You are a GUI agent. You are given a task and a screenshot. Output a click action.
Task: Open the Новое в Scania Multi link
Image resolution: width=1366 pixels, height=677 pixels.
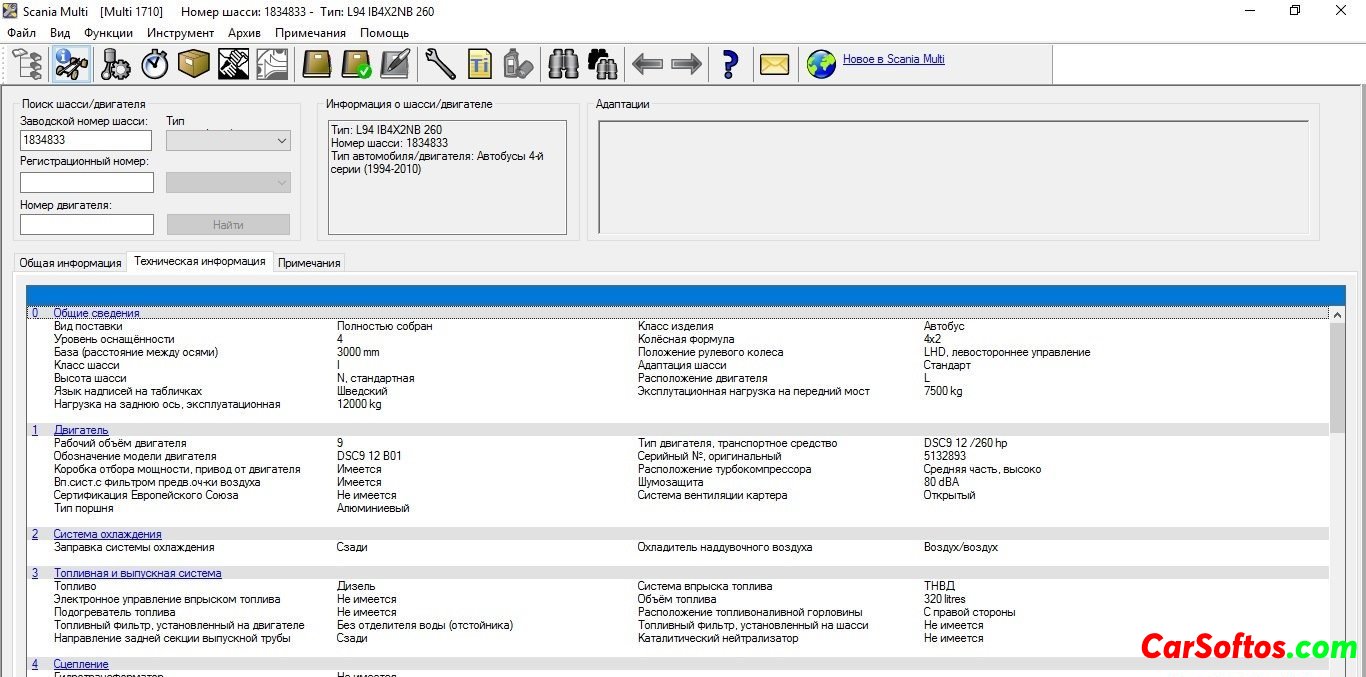893,59
